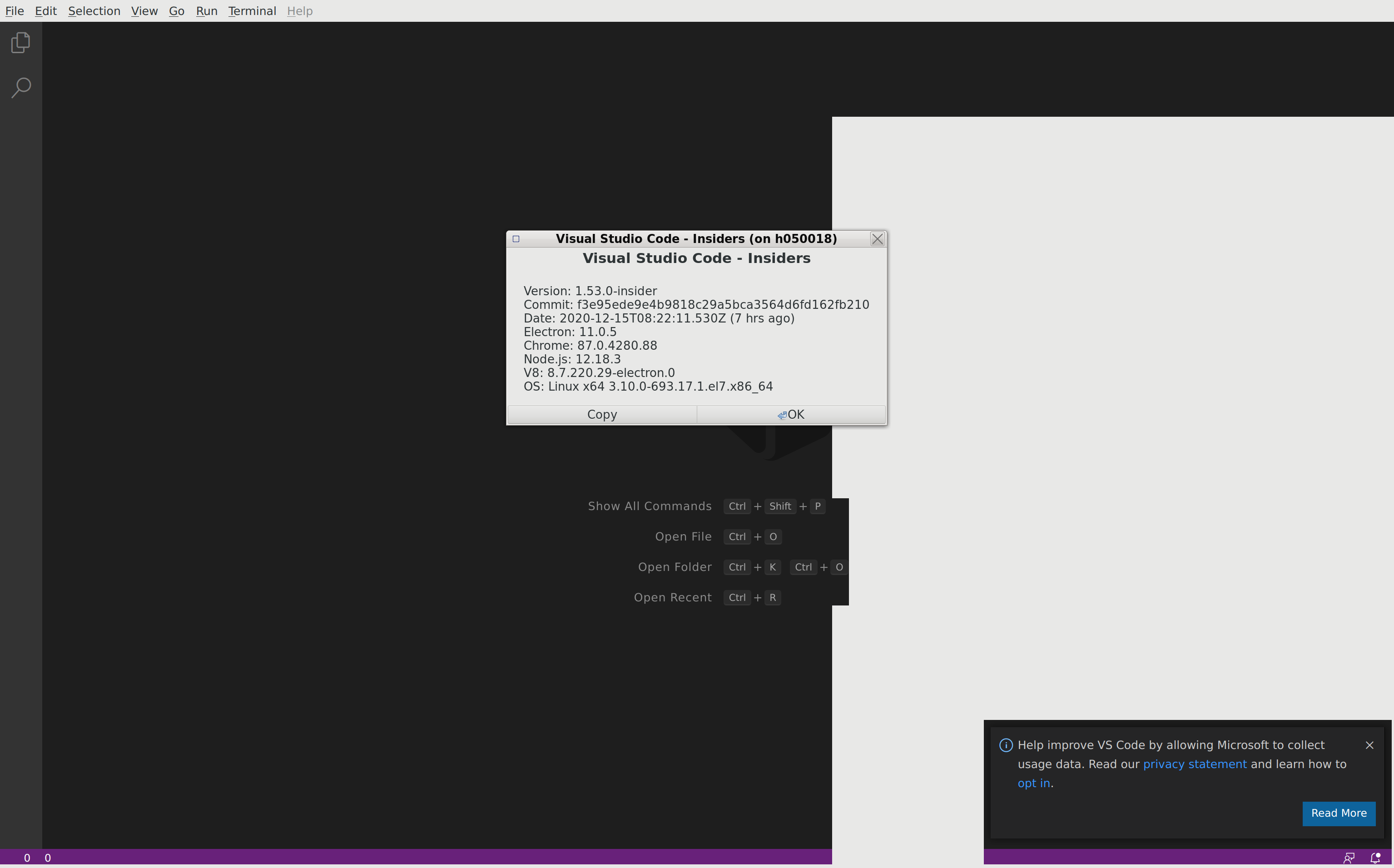Click the system menu icon on the About dialog
Image resolution: width=1394 pixels, height=868 pixels.
516,239
